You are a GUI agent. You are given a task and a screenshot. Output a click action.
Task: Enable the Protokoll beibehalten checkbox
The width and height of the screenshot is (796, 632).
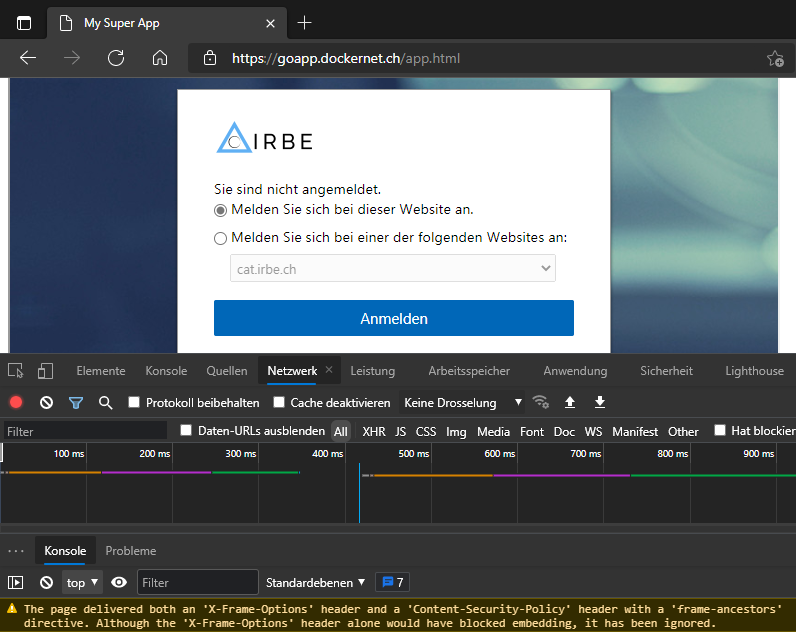[x=134, y=402]
